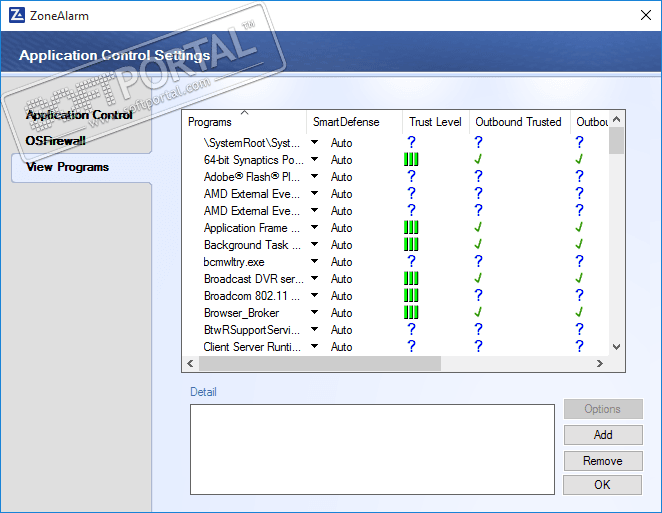Select the bcmwltry.exe program name
Screen dimensions: 662x513
coord(234,262)
